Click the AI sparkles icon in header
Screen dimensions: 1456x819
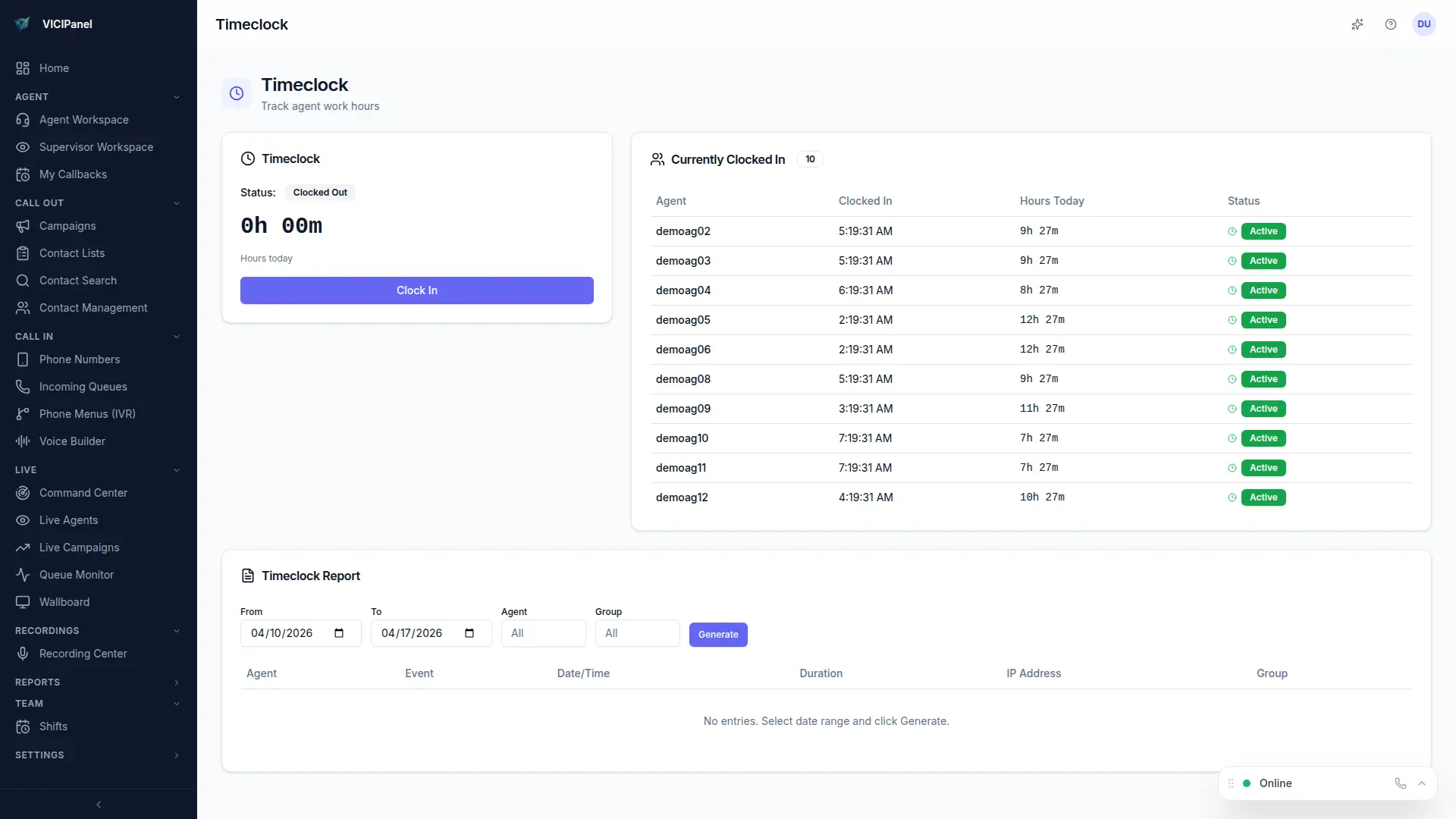pos(1357,24)
